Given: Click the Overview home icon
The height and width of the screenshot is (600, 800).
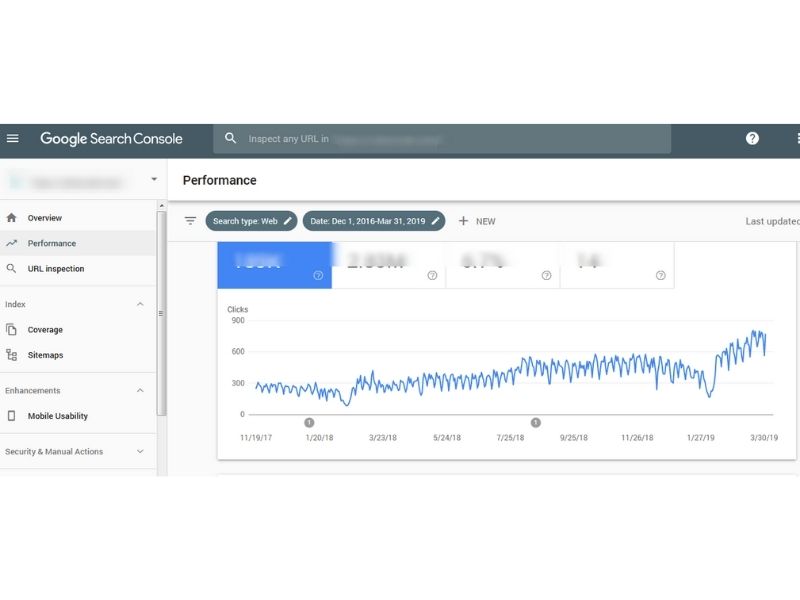Looking at the screenshot, I should click(x=11, y=218).
